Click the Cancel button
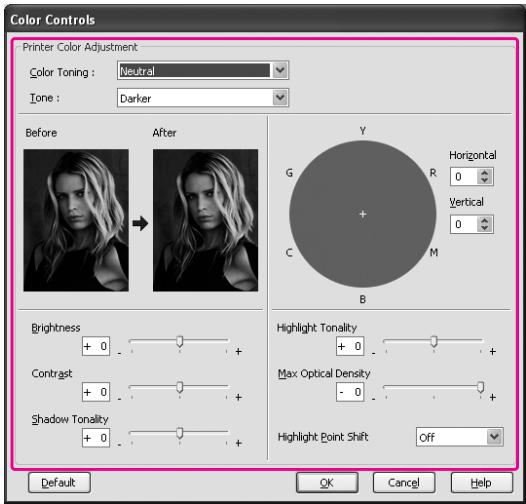The height and width of the screenshot is (504, 526). 404,483
